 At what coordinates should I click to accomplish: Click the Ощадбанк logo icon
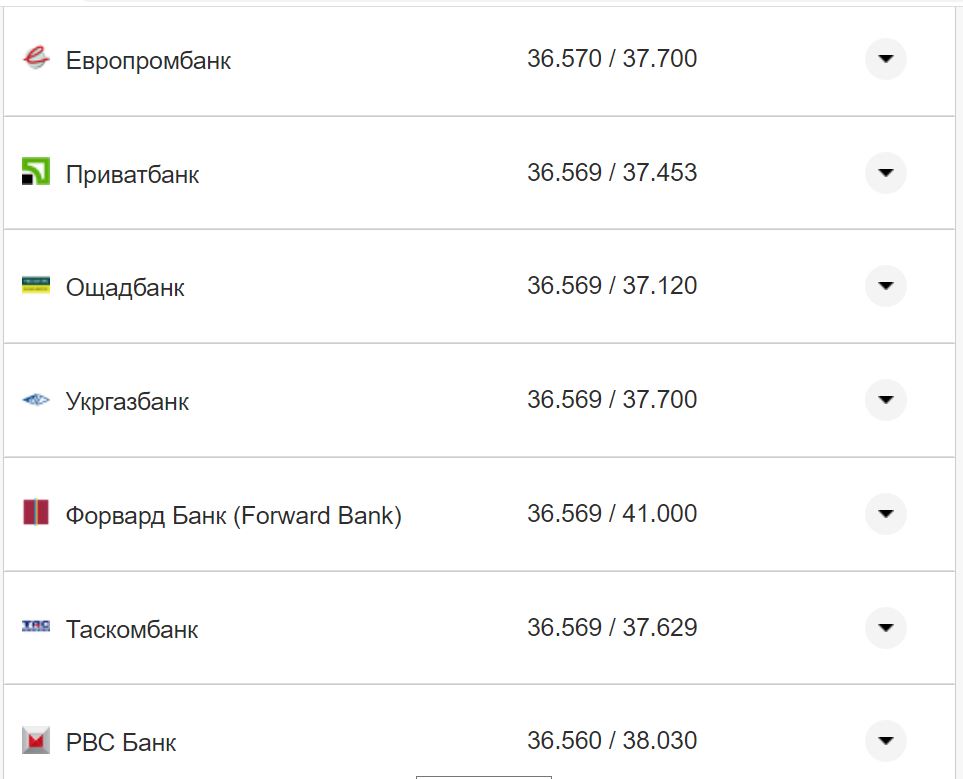(36, 286)
